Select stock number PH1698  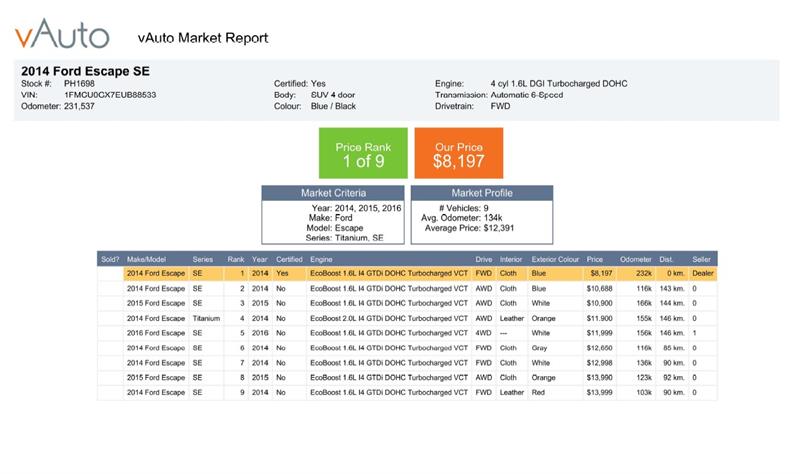(79, 83)
